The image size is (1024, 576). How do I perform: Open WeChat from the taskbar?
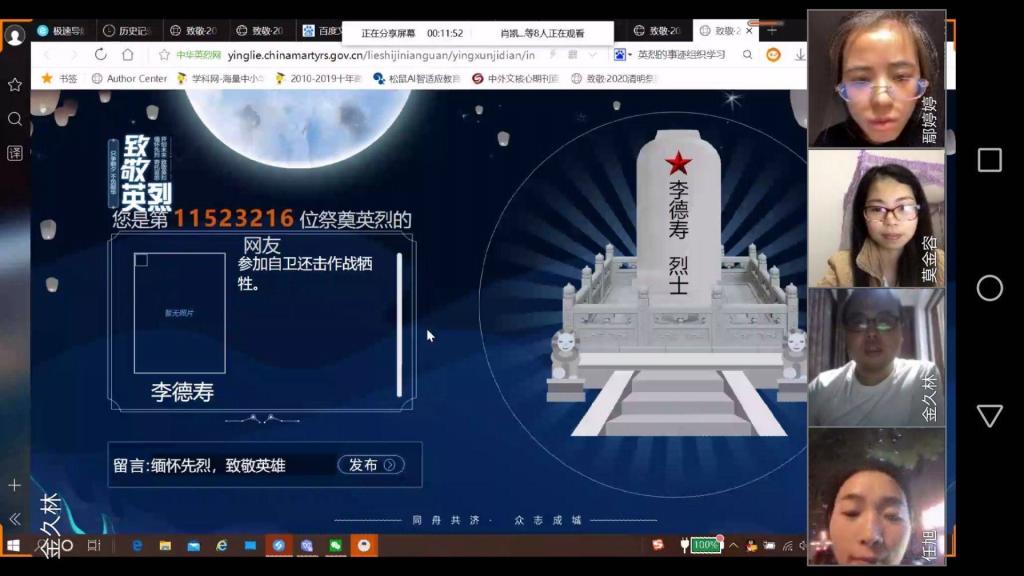click(336, 545)
